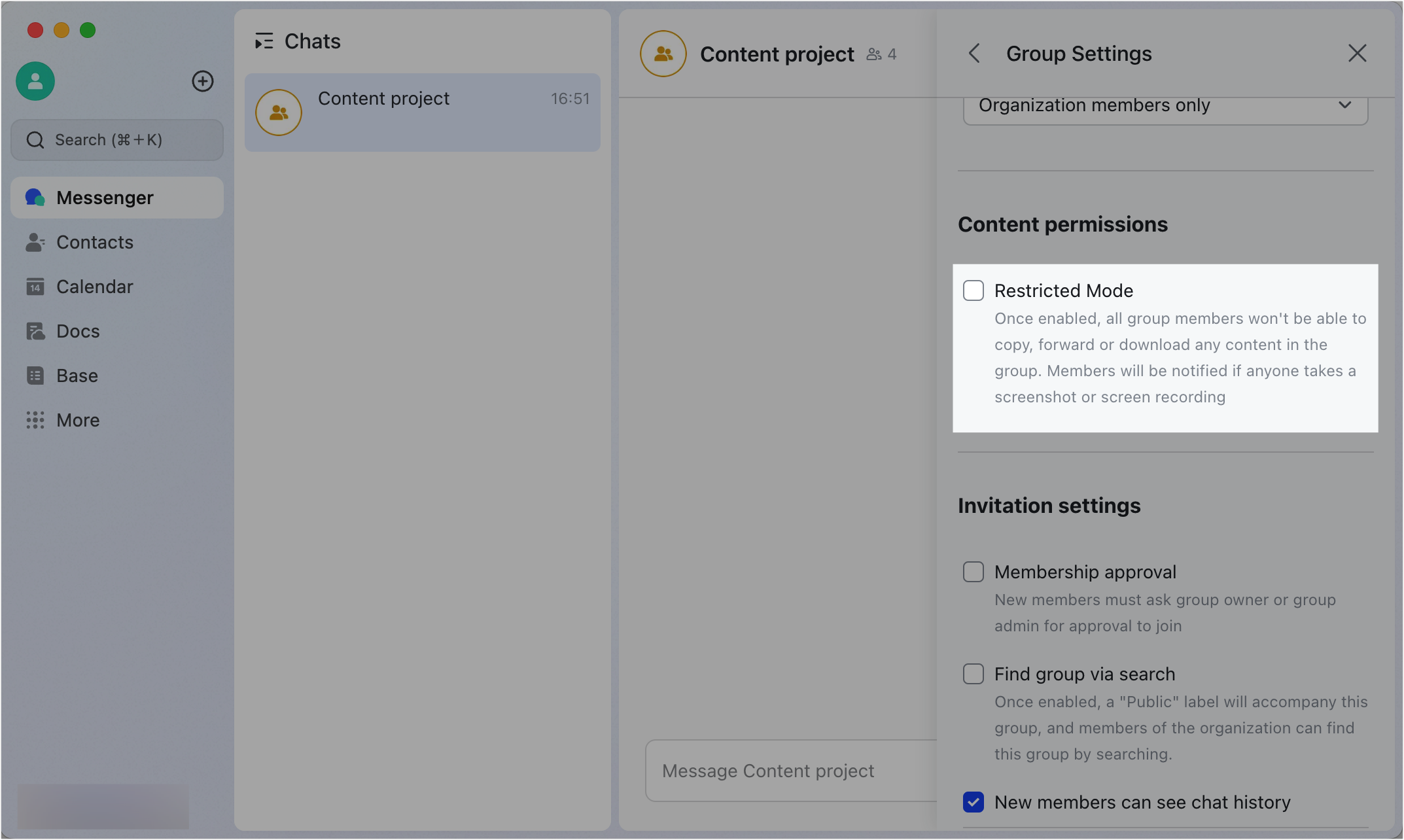Open the More apps menu
This screenshot has width=1404, height=840.
77,420
